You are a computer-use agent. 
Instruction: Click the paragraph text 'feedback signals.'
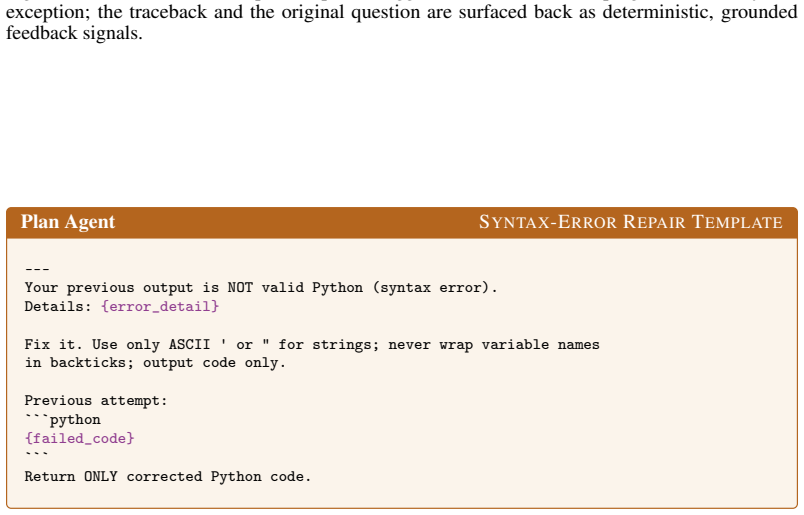(x=74, y=33)
